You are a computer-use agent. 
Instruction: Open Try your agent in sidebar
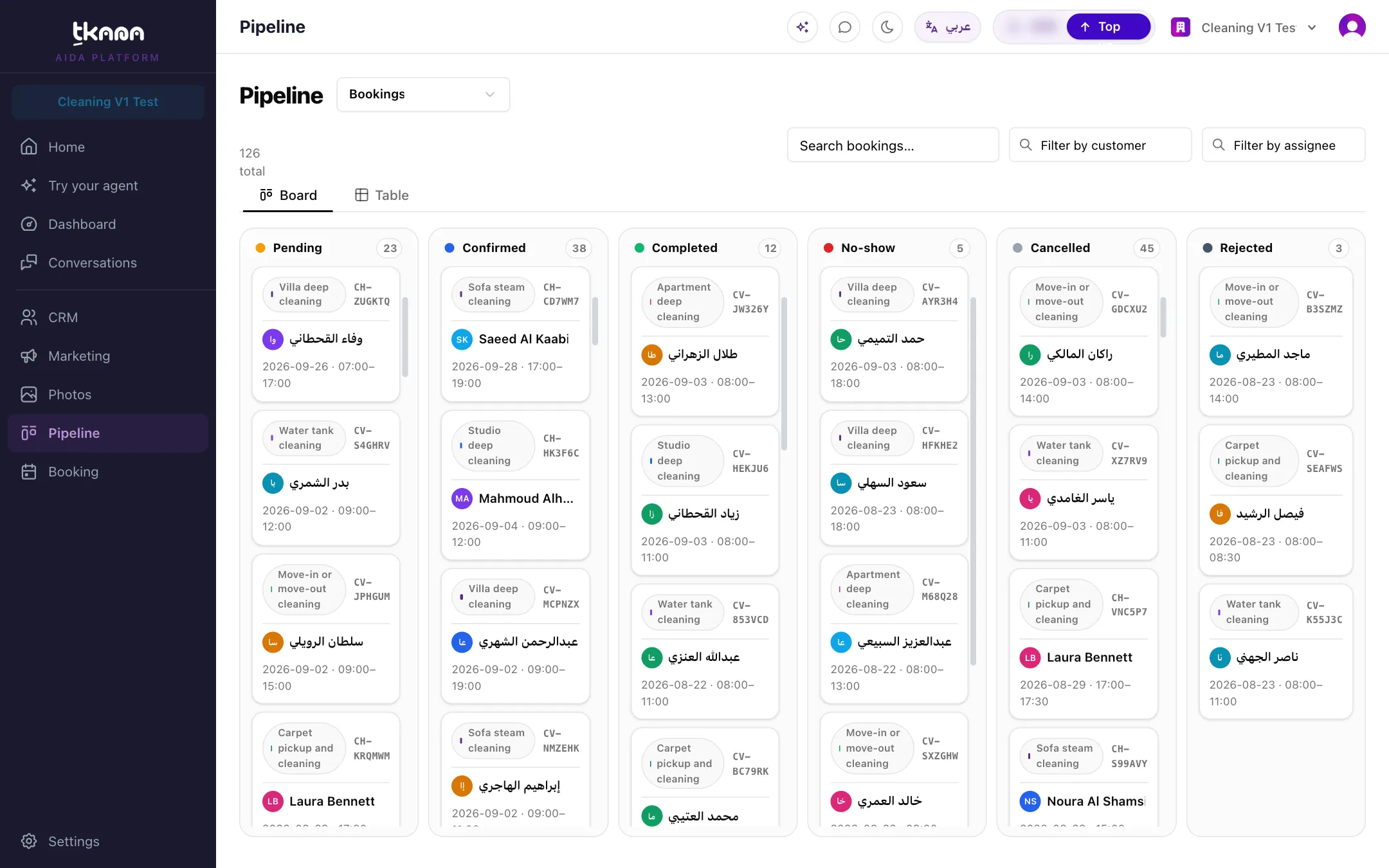coord(108,186)
